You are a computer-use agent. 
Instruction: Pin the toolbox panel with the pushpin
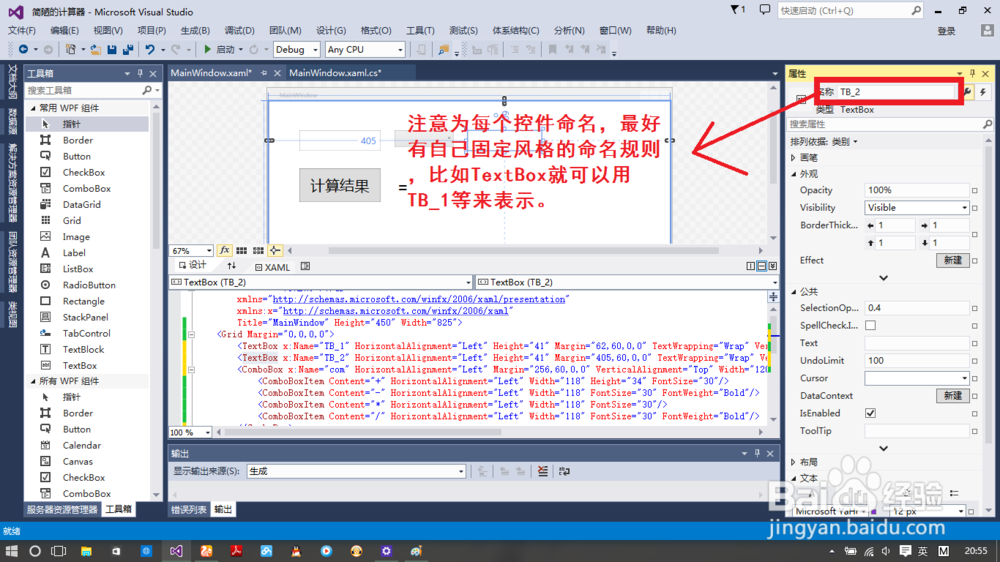(140, 73)
